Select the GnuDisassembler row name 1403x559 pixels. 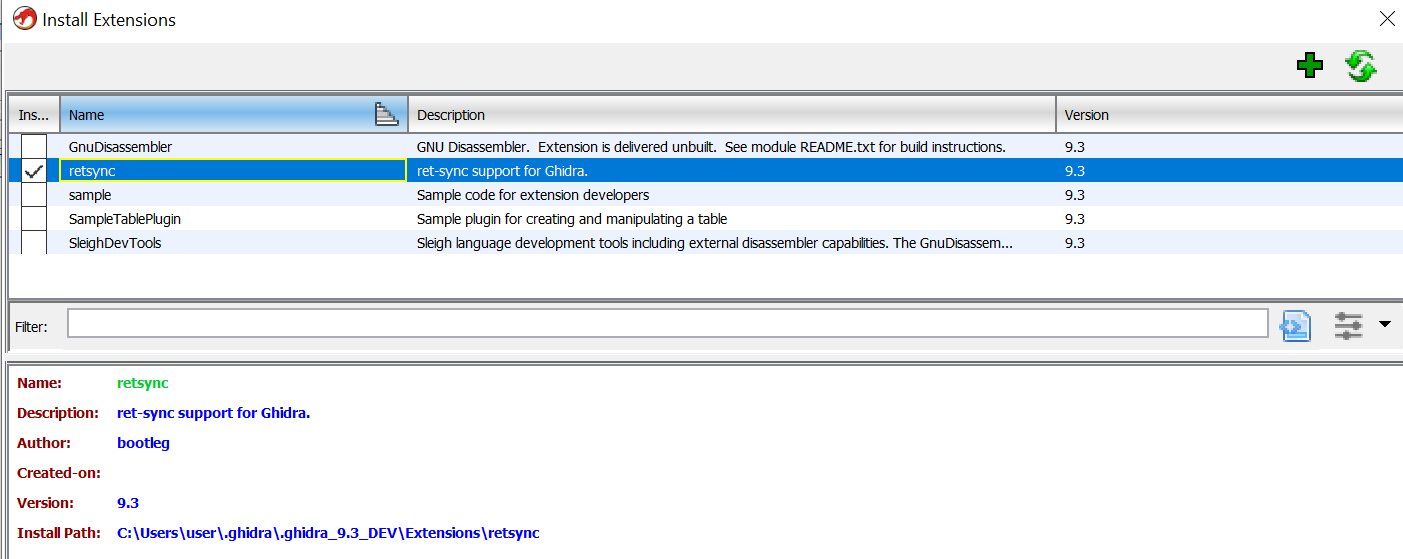click(120, 147)
